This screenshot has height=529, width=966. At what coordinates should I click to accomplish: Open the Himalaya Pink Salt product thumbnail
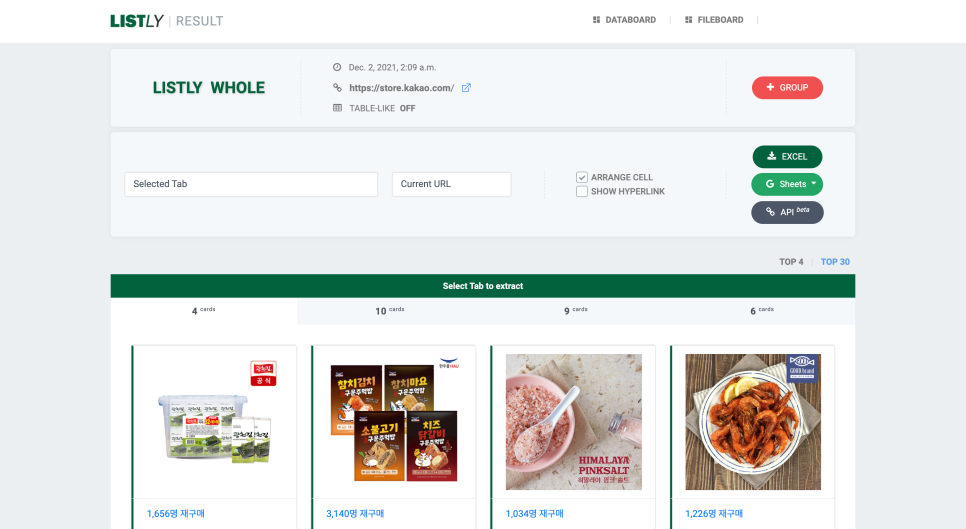(x=573, y=421)
